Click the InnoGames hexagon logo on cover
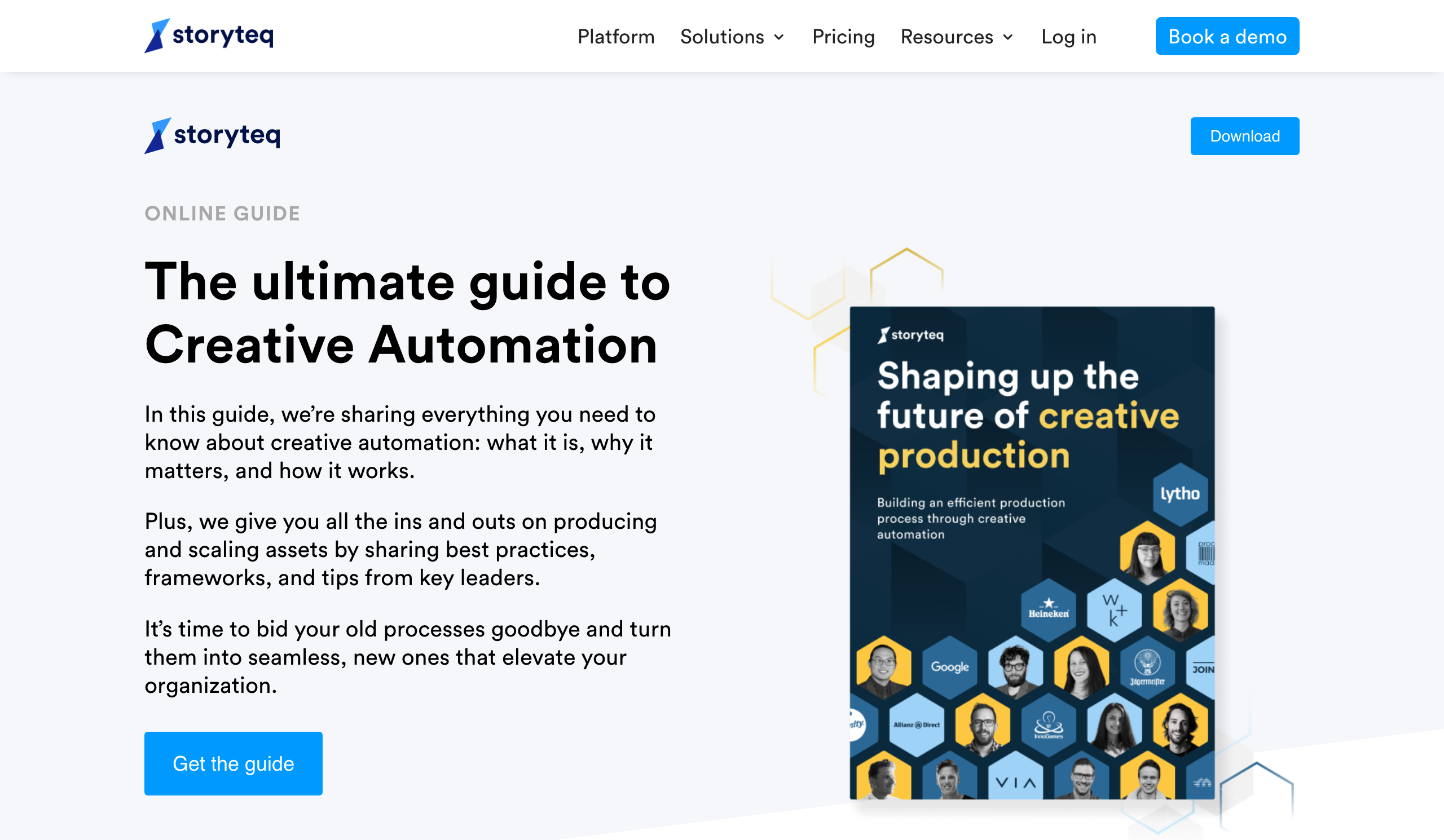 click(x=1048, y=724)
